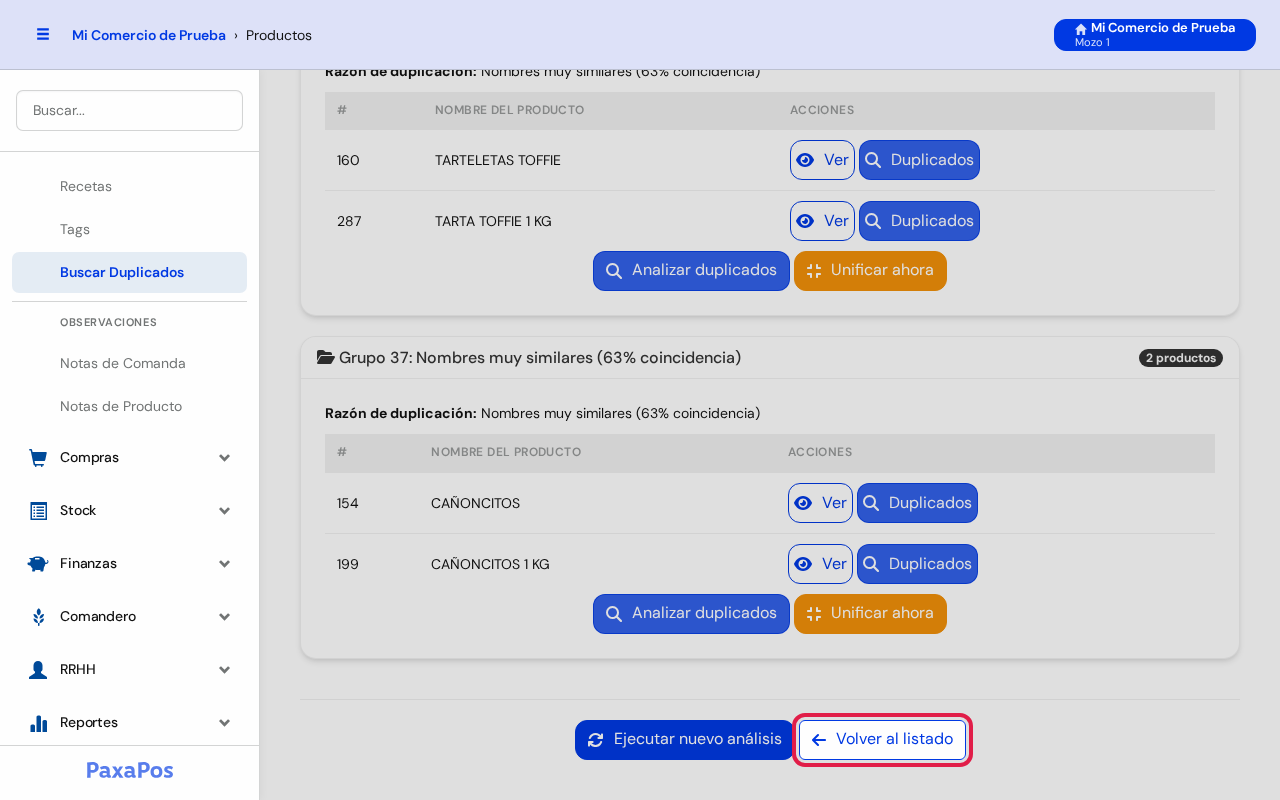Click the Reportes bar chart icon
The height and width of the screenshot is (800, 1280).
pos(38,723)
